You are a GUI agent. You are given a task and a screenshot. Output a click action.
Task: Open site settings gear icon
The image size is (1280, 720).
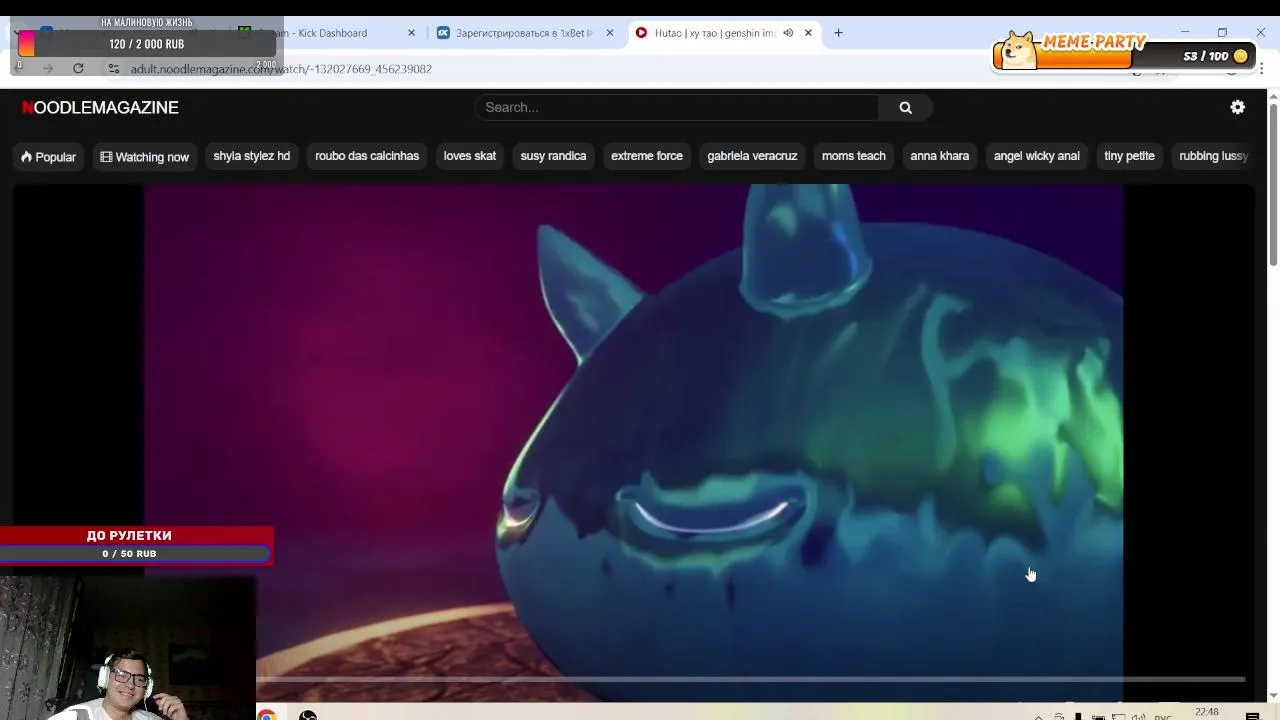(1238, 107)
